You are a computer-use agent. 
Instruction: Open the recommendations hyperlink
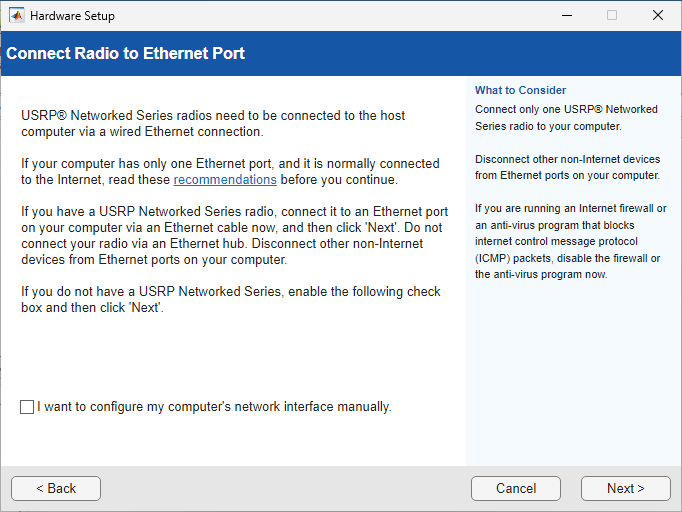(x=225, y=180)
